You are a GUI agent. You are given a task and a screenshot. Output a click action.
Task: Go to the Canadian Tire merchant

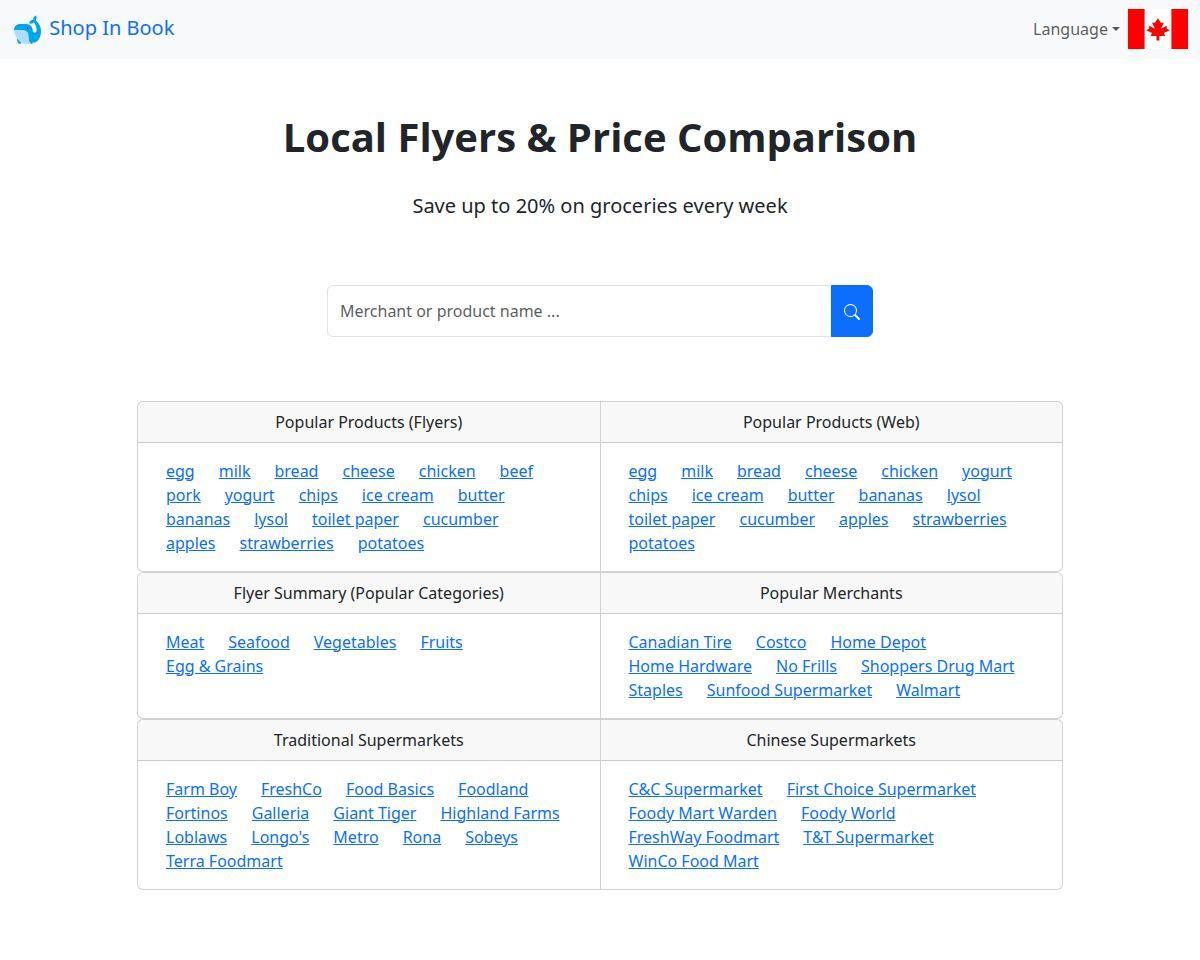coord(680,642)
